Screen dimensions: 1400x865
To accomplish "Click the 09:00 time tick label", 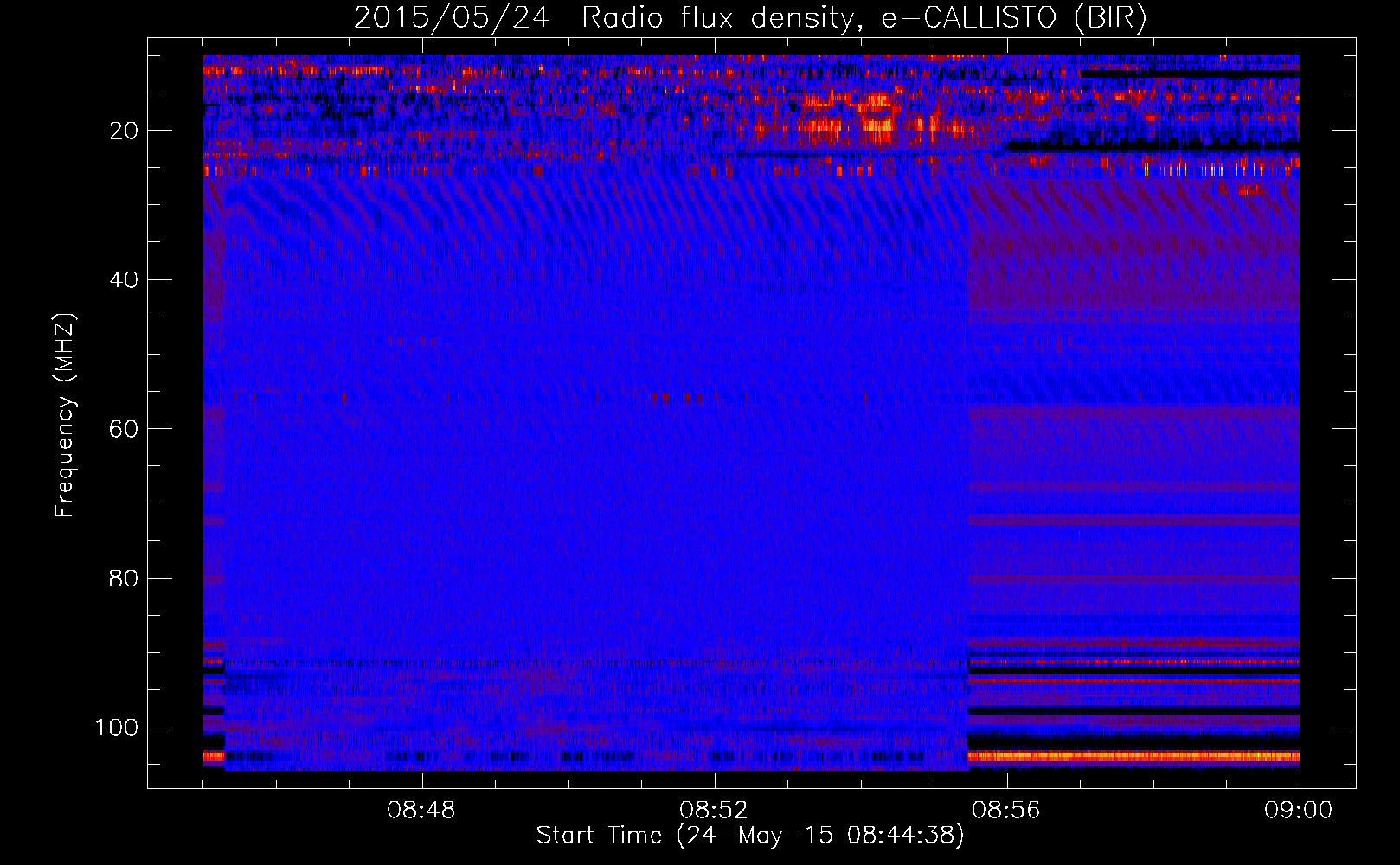I will (1299, 811).
